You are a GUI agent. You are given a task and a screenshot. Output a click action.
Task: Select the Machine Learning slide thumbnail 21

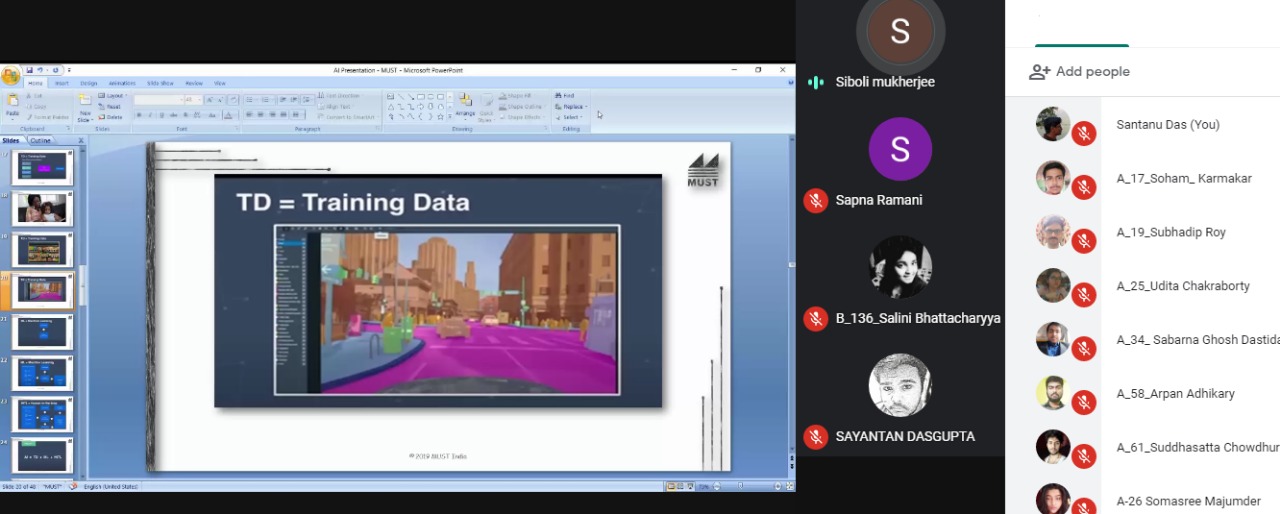click(x=43, y=332)
